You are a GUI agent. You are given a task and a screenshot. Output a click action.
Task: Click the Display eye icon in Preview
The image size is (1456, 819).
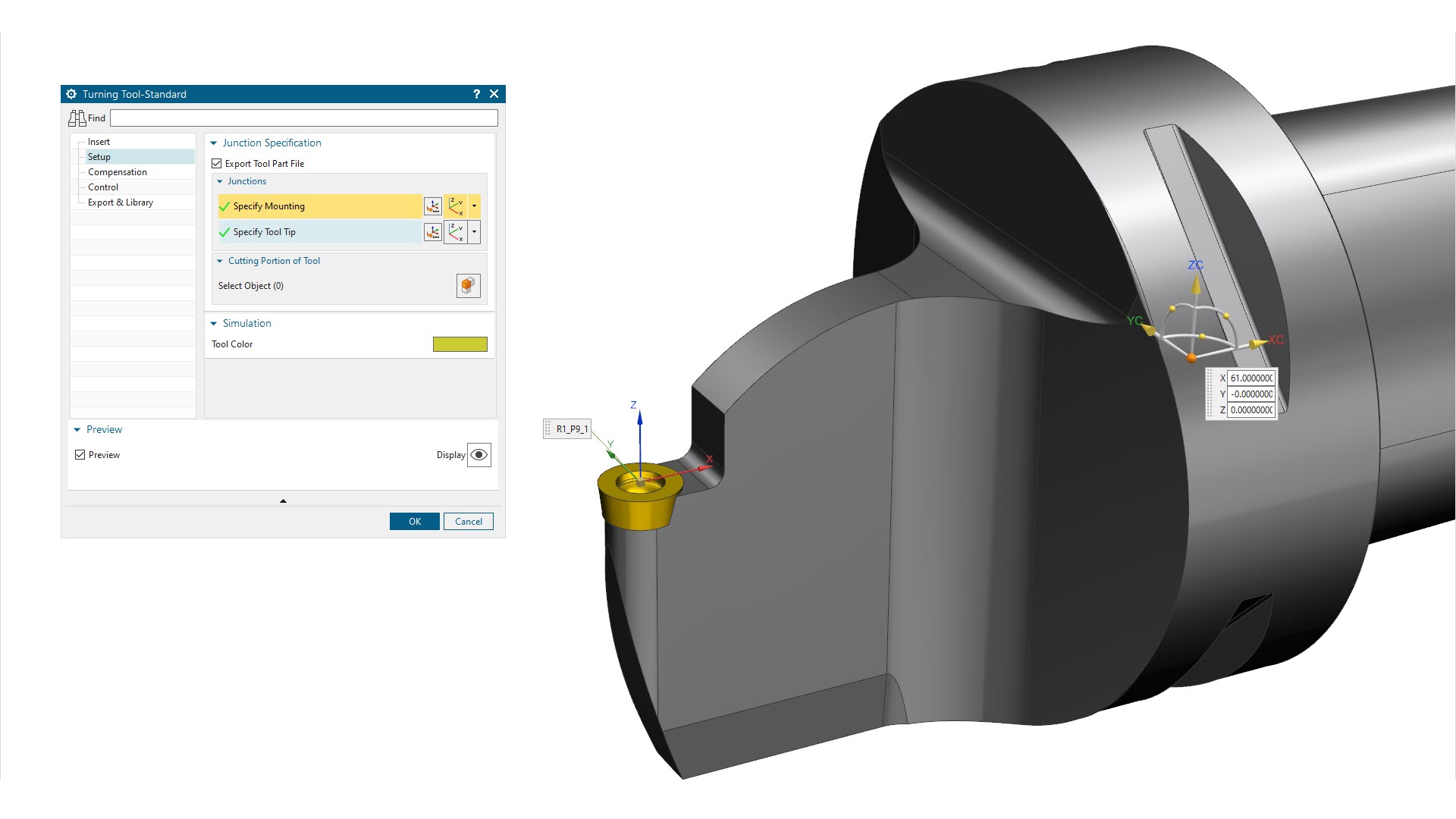click(x=479, y=454)
